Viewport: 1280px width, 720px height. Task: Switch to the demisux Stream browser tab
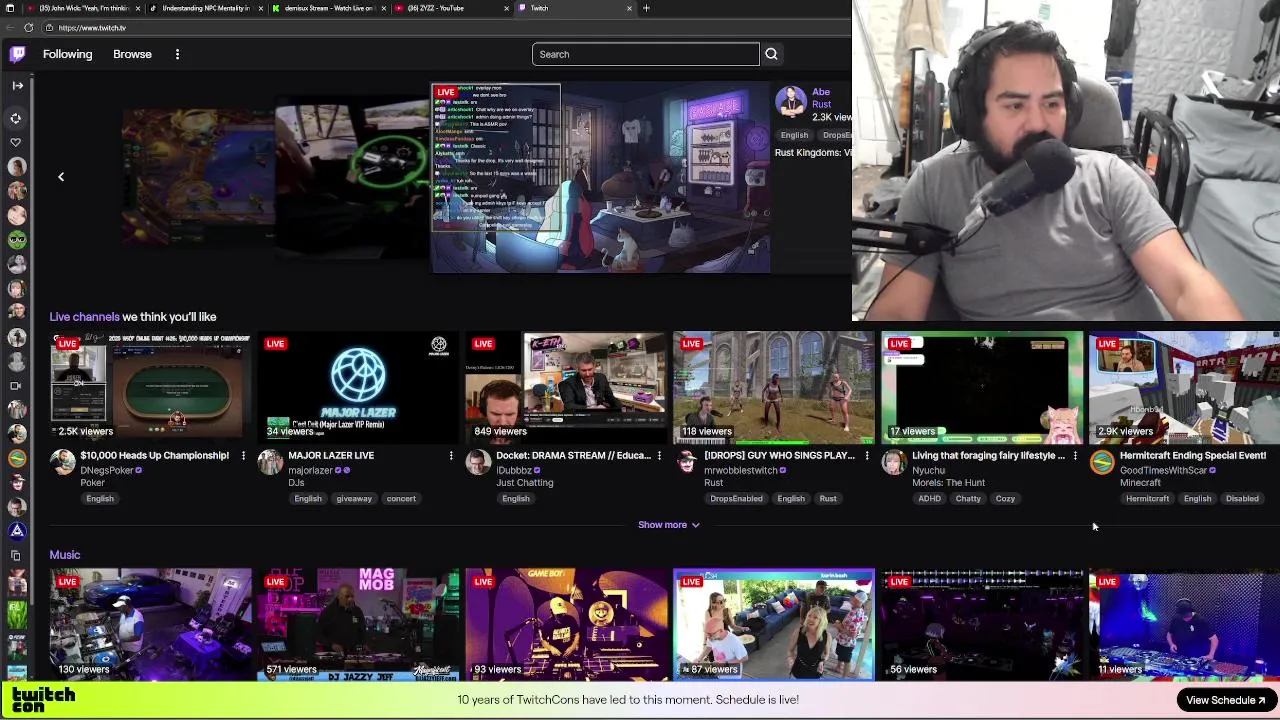click(329, 8)
